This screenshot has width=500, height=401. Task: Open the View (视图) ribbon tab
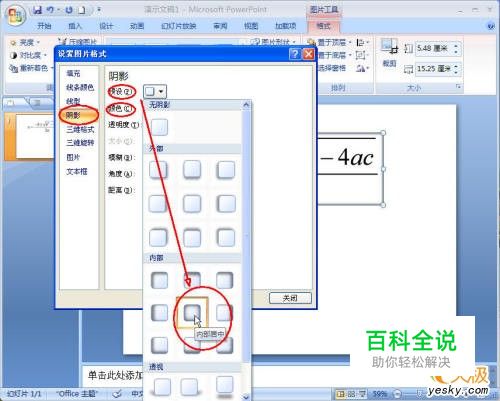tap(251, 26)
